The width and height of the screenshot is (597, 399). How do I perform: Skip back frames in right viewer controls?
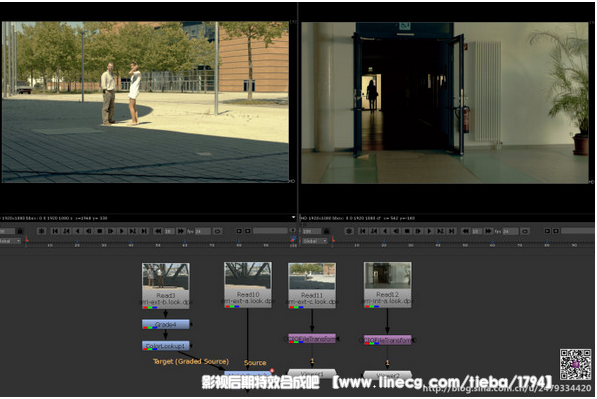466,231
